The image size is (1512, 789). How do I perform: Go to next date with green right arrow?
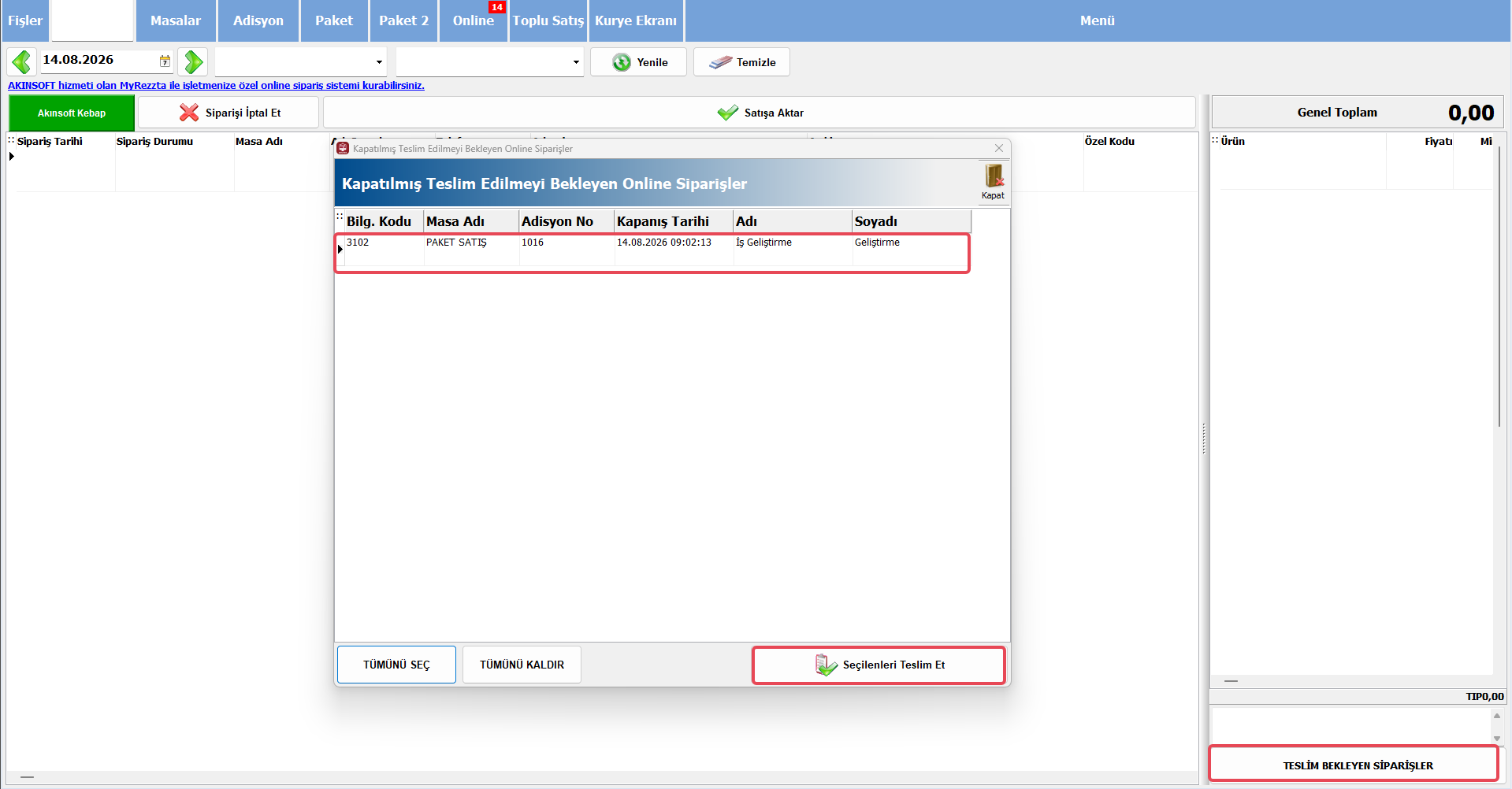[x=193, y=61]
